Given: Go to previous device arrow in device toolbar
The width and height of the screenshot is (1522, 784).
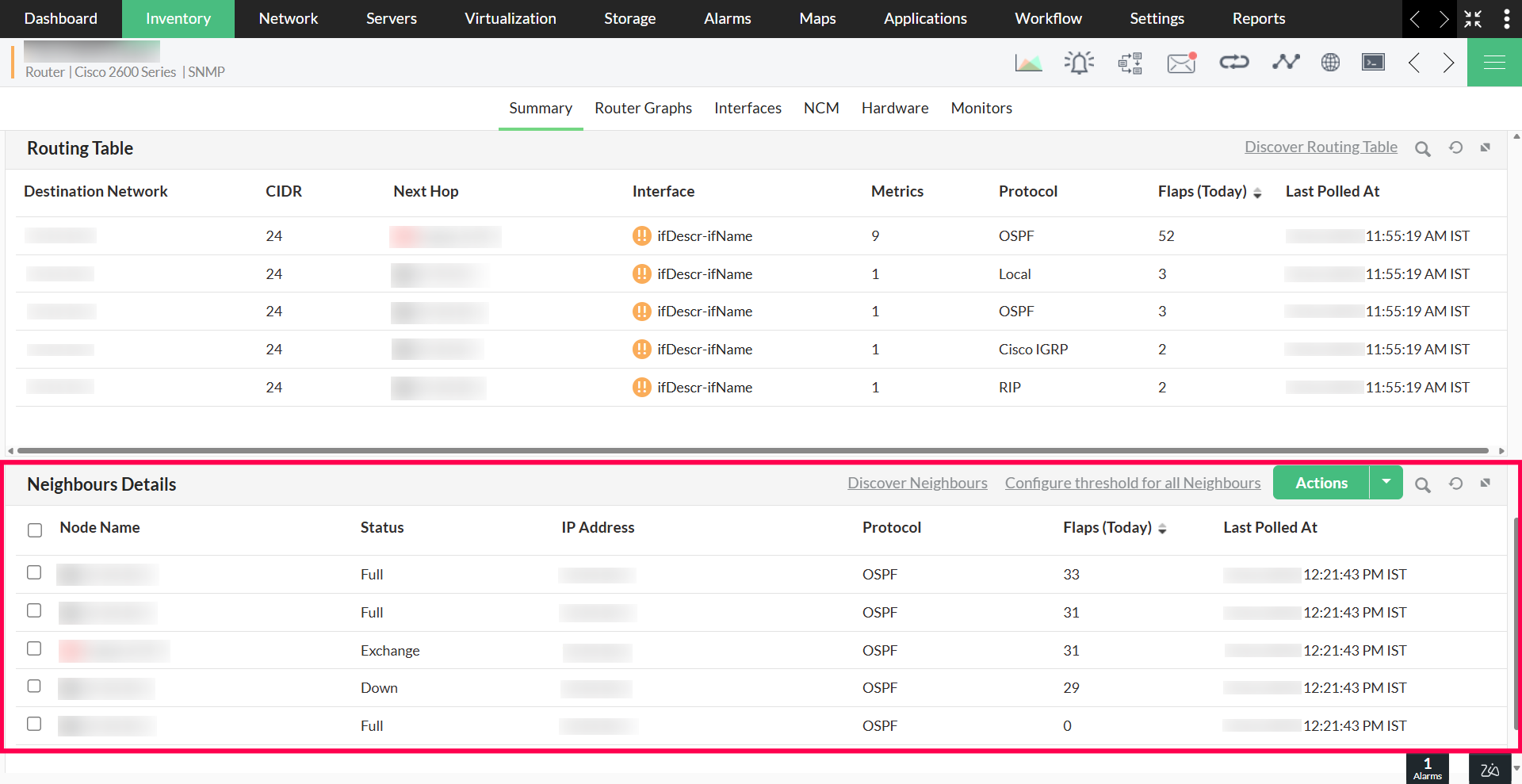Looking at the screenshot, I should [1414, 63].
